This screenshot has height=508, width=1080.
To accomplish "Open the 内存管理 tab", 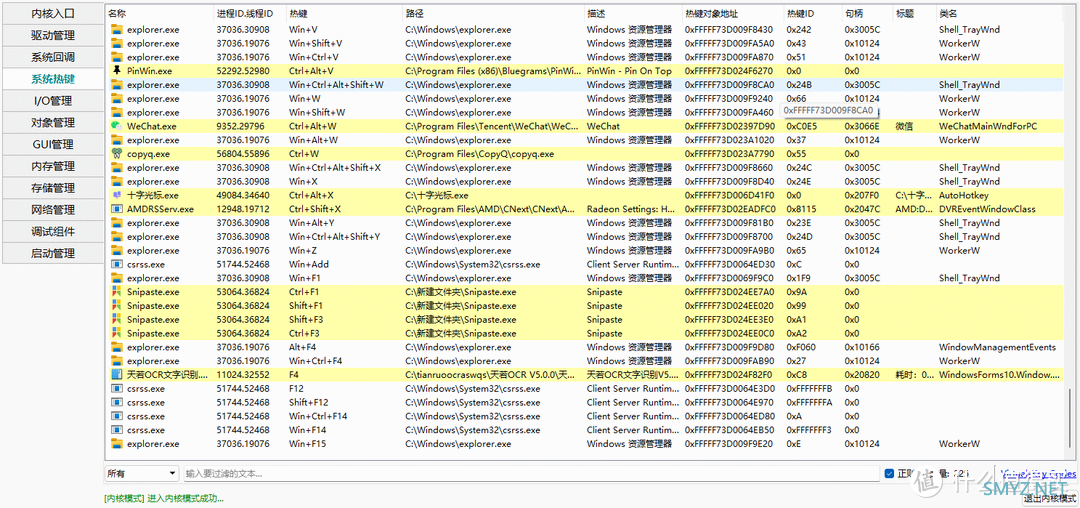I will tap(53, 166).
